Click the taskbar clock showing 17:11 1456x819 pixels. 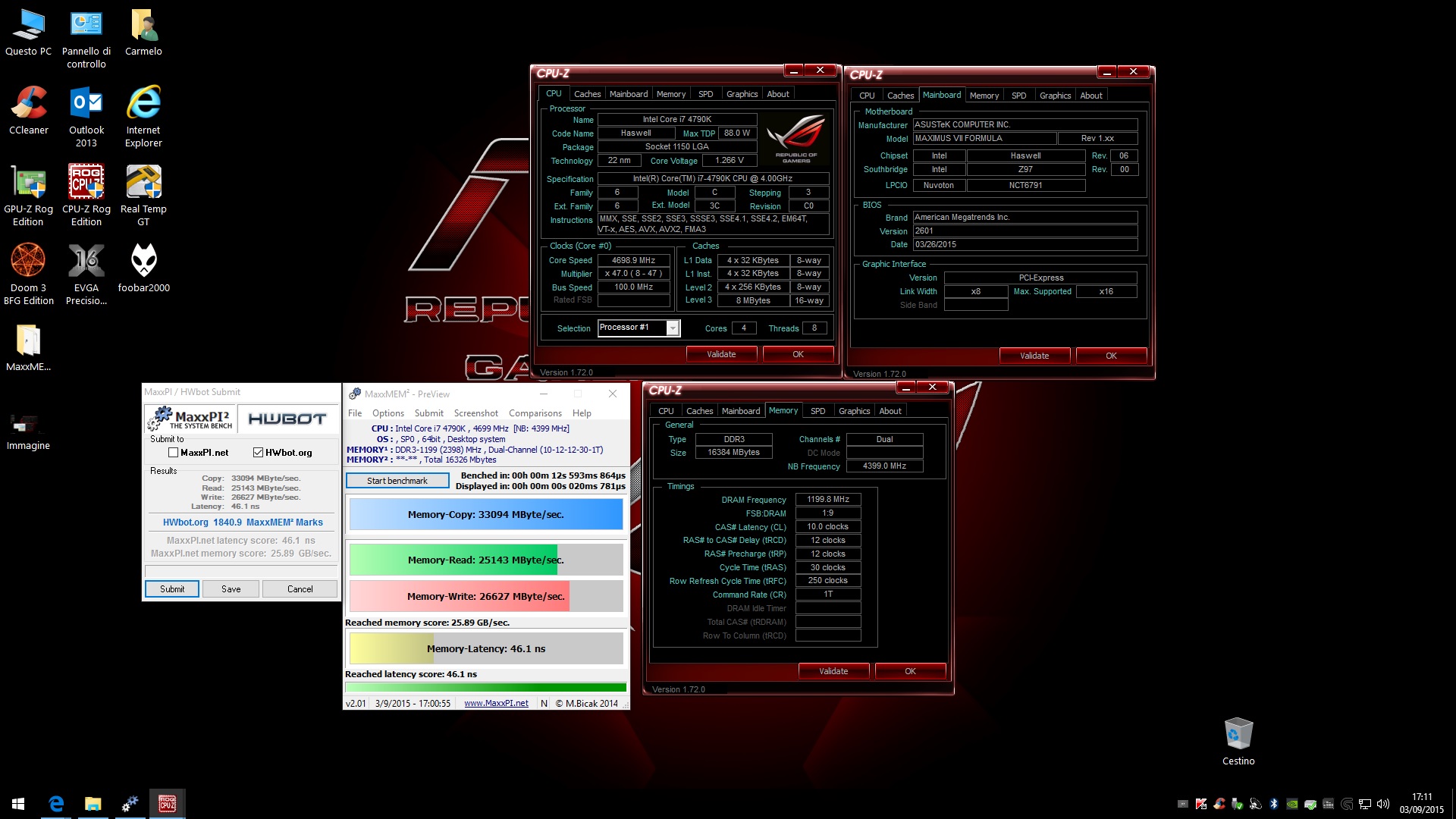pos(1422,804)
